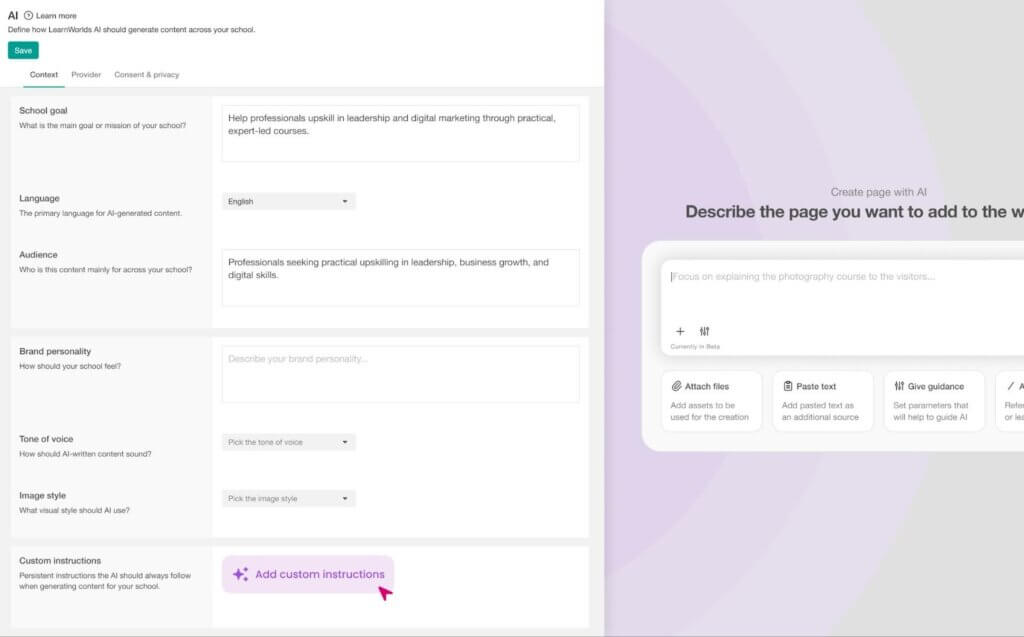The height and width of the screenshot is (637, 1024).
Task: Select the Give guidance filters icon
Action: click(x=898, y=386)
